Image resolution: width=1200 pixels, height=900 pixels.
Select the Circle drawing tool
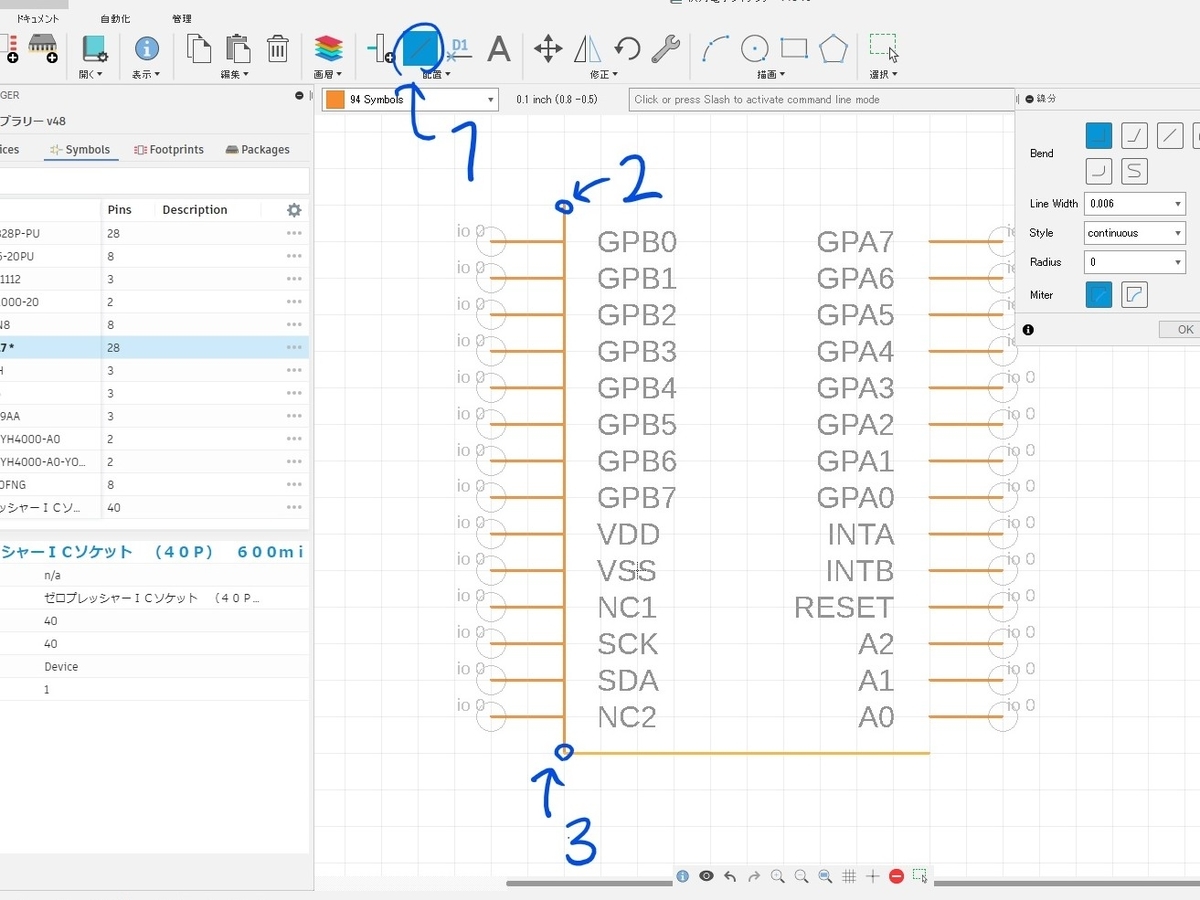(x=754, y=48)
